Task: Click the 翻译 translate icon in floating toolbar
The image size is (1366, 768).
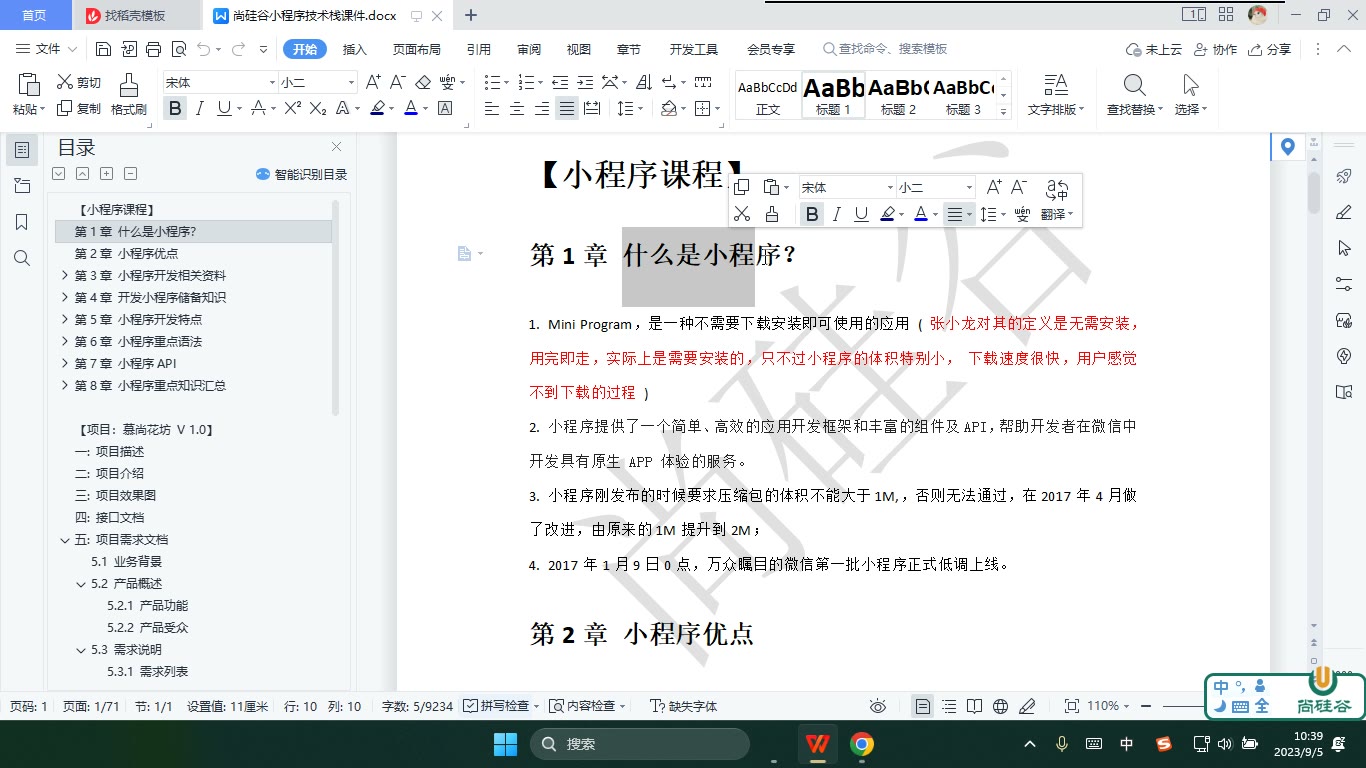Action: (1057, 200)
